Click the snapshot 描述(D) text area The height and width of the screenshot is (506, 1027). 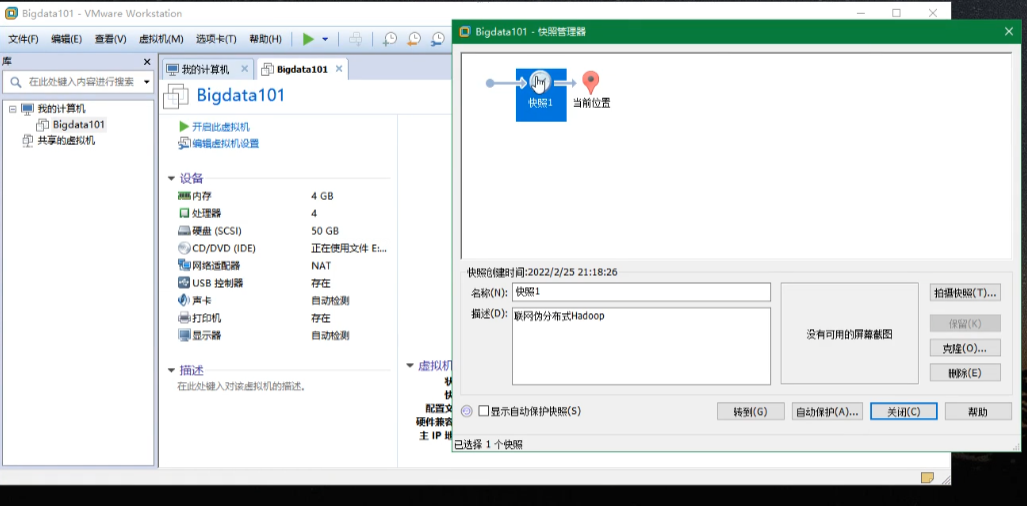coord(641,346)
